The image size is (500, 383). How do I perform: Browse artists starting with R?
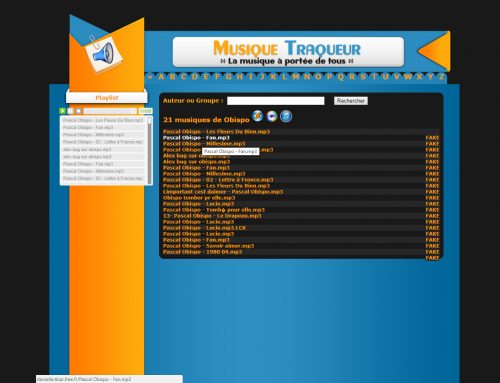coord(352,77)
